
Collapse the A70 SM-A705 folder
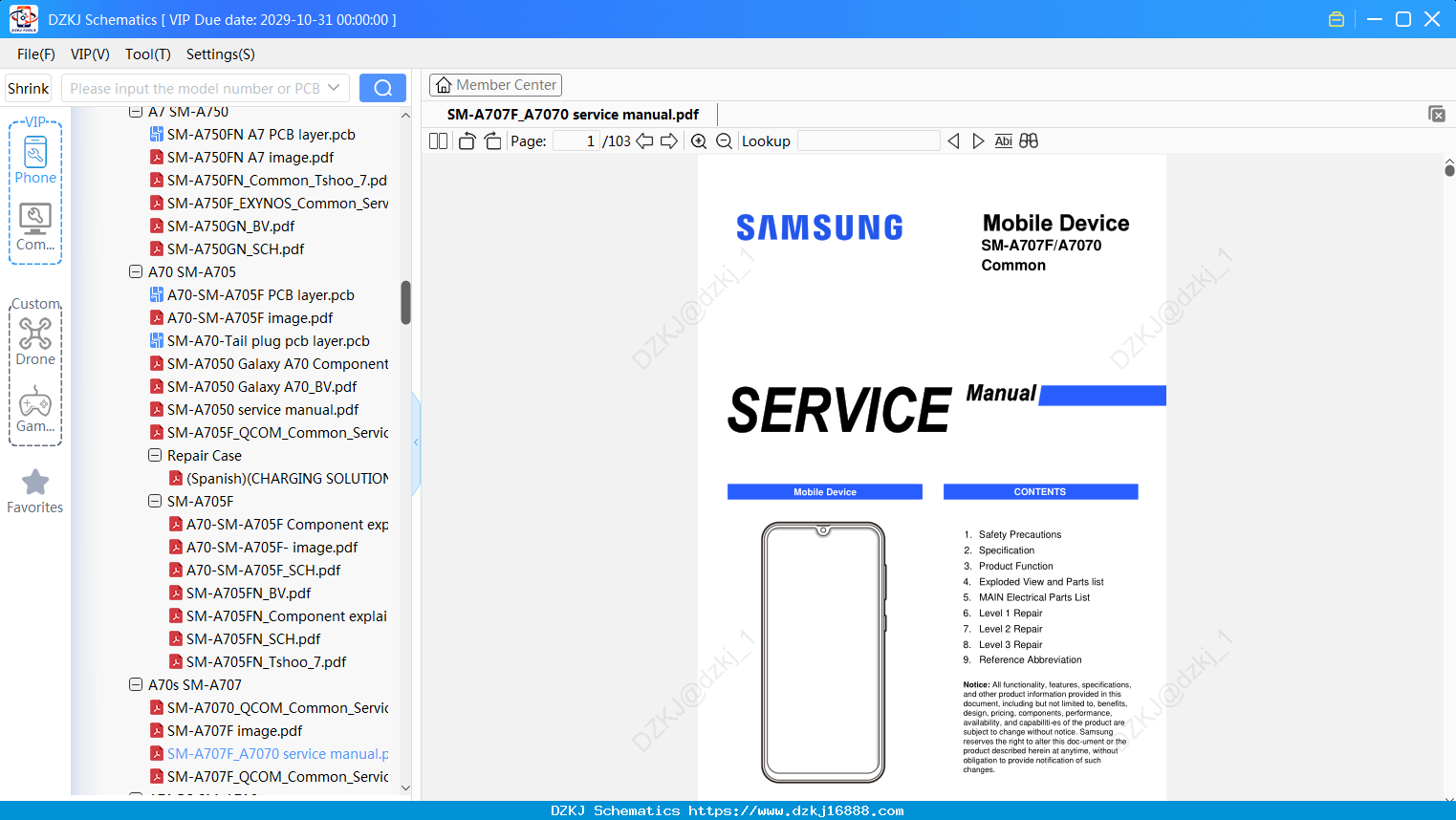(x=136, y=272)
